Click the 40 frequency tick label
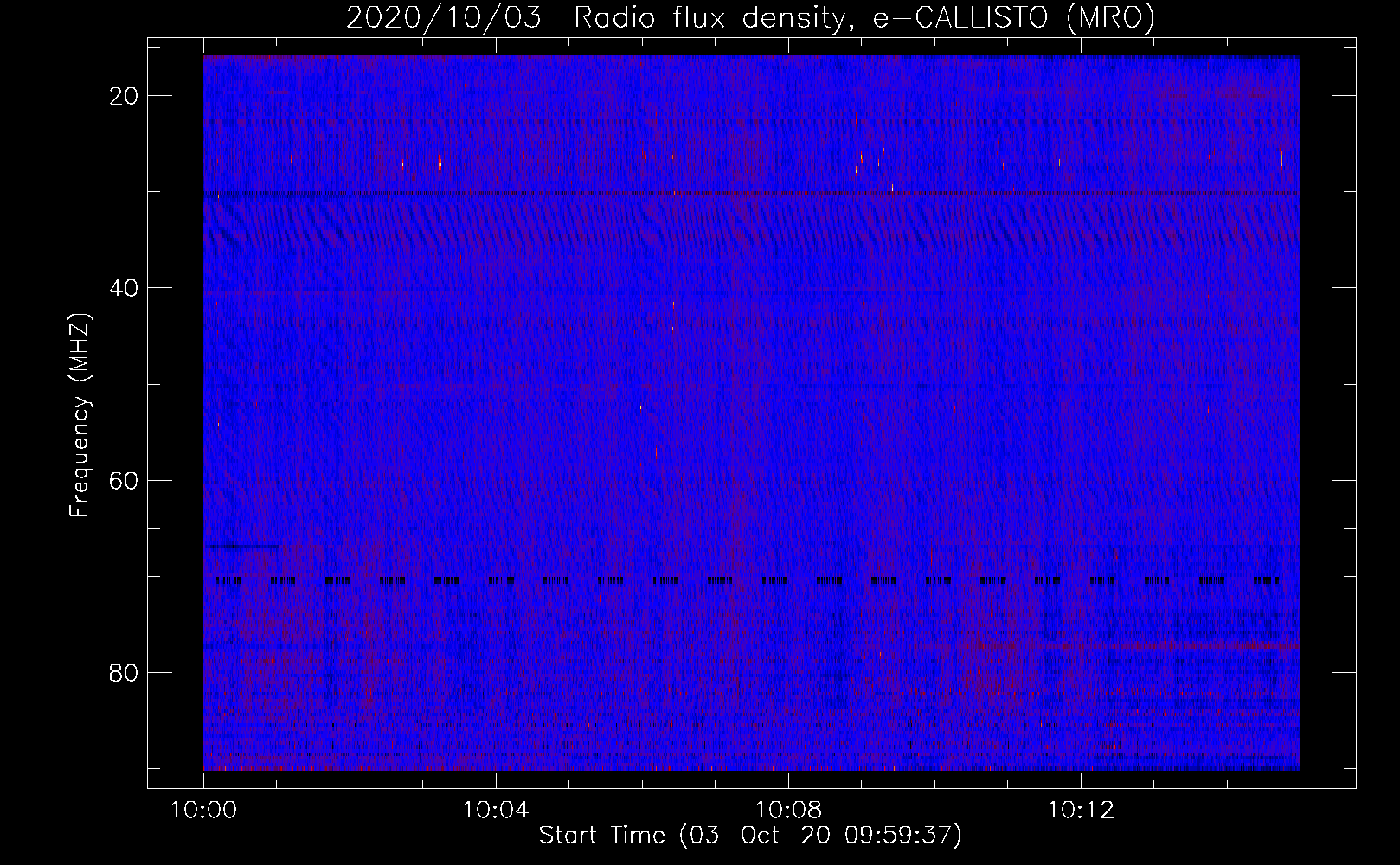The image size is (1400, 865). coord(124,288)
